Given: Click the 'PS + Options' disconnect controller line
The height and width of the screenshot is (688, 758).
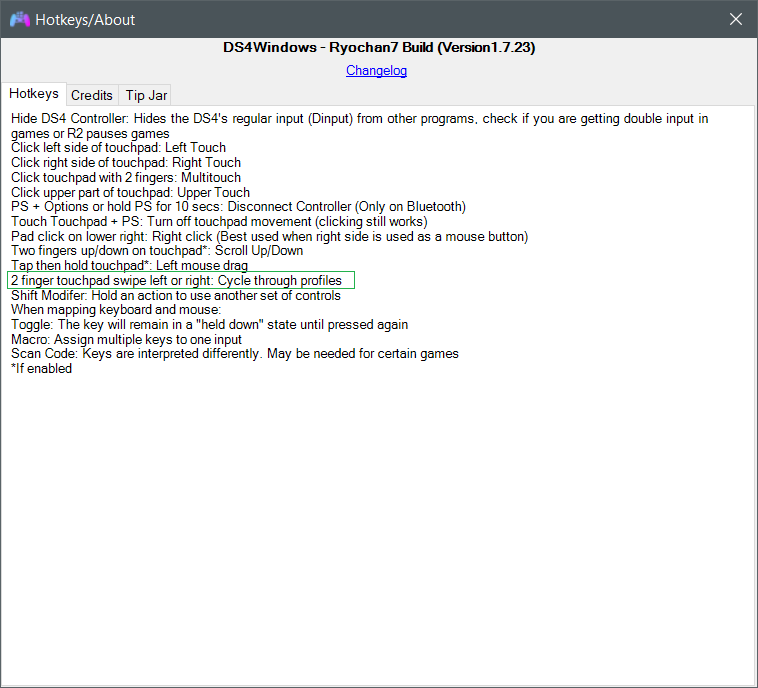Looking at the screenshot, I should tap(238, 206).
